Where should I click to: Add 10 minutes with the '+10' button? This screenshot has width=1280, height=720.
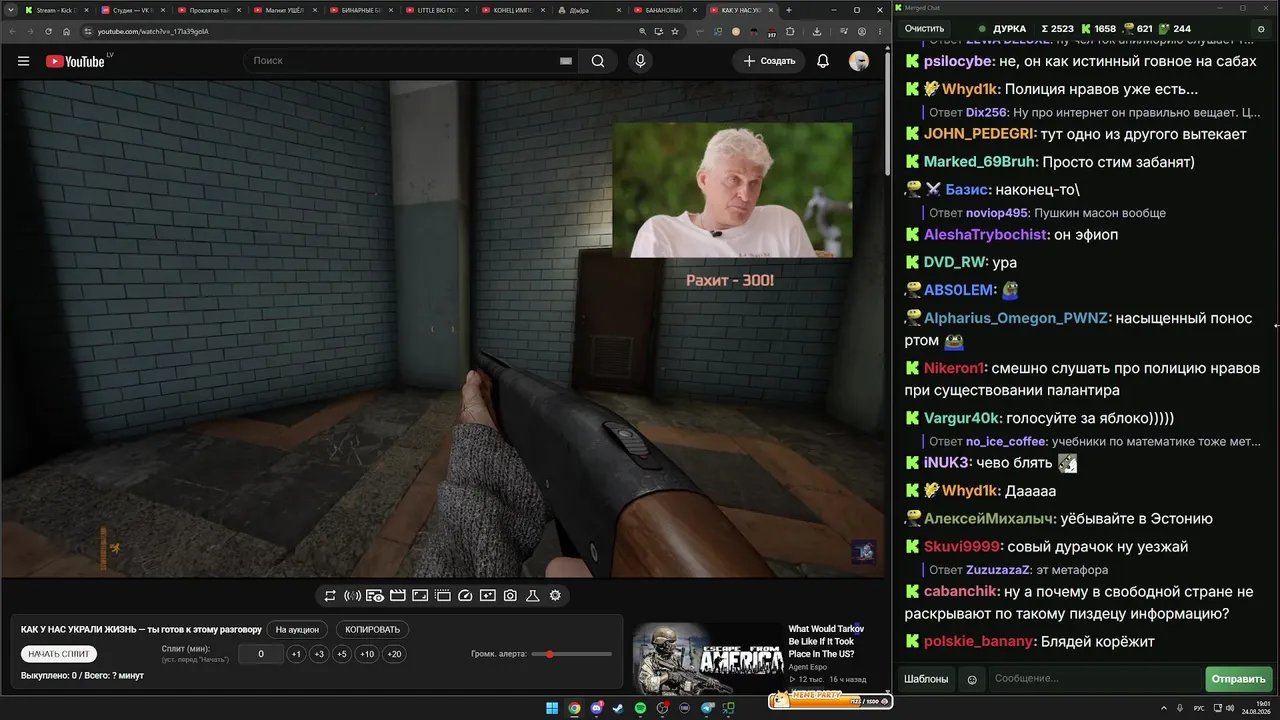pos(367,654)
